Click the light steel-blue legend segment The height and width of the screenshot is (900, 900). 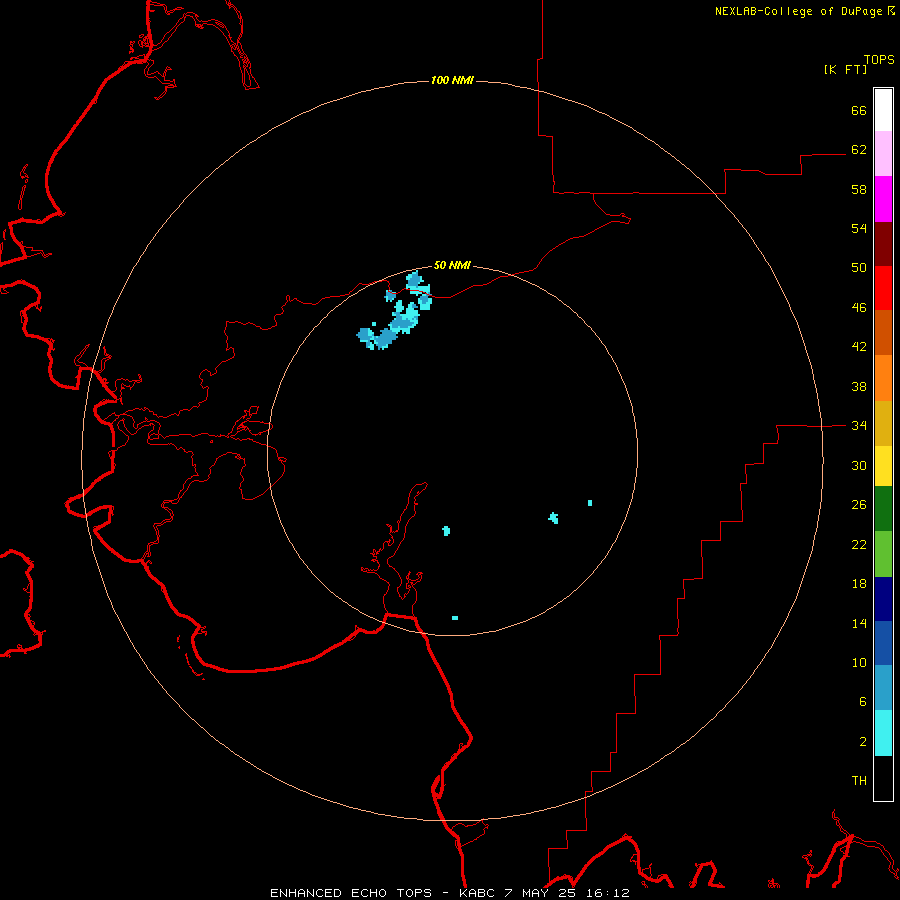[883, 688]
